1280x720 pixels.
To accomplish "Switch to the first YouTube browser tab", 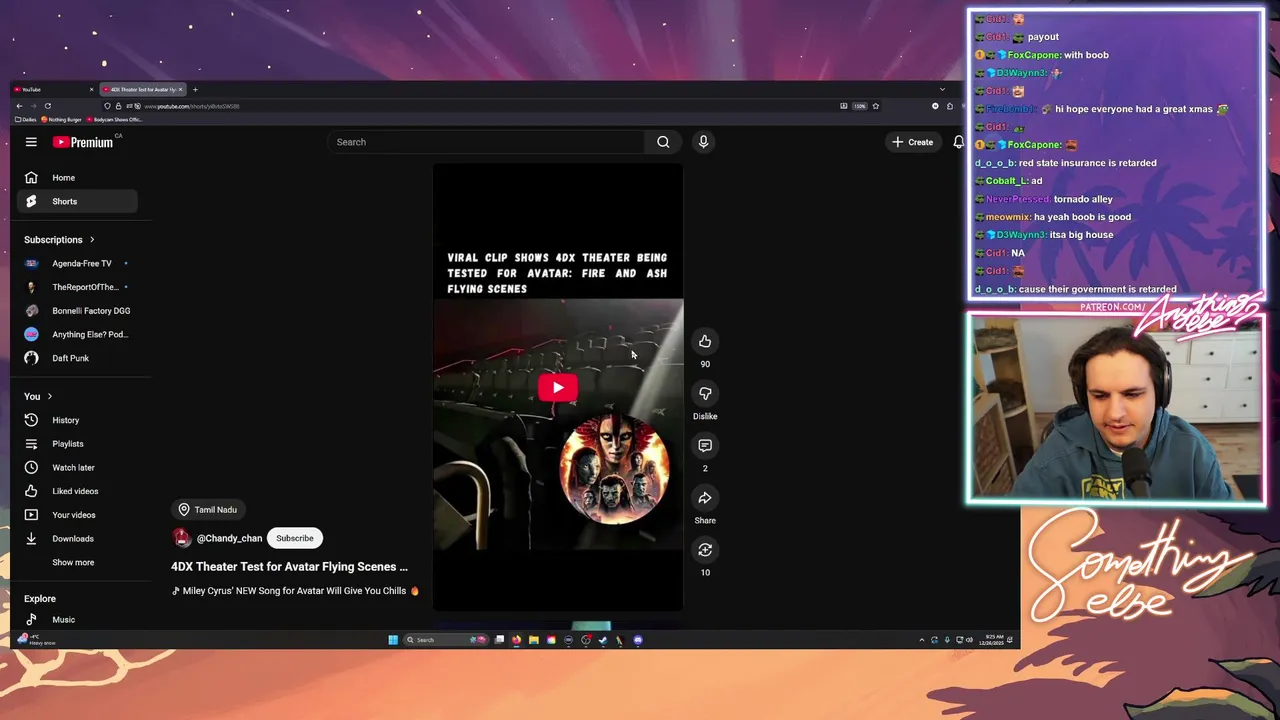I will click(x=54, y=90).
